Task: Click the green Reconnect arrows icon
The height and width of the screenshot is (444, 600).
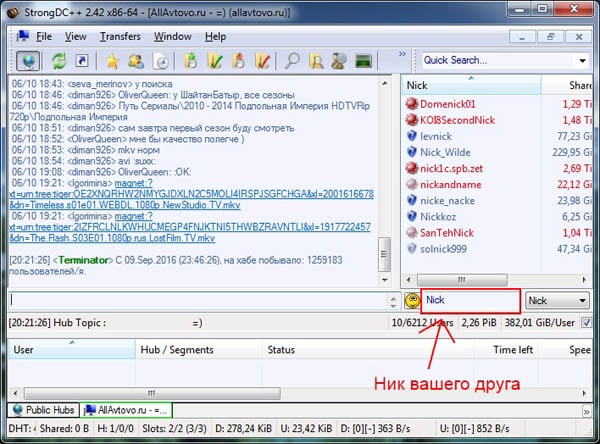Action: (x=60, y=59)
